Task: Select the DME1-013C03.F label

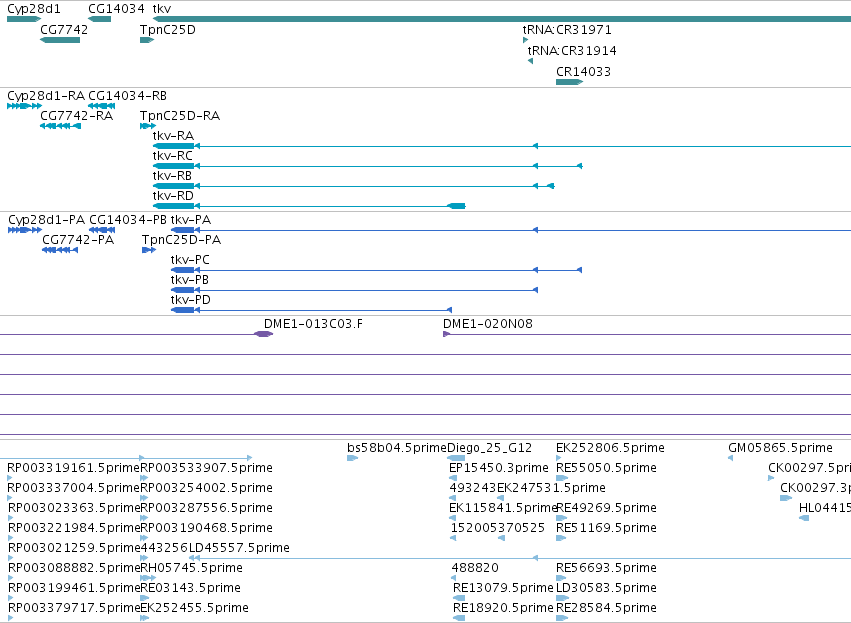Action: pyautogui.click(x=313, y=324)
